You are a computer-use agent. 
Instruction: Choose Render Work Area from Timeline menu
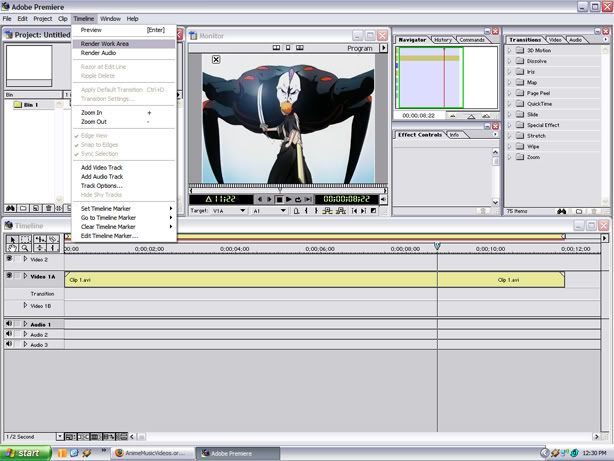click(x=124, y=44)
